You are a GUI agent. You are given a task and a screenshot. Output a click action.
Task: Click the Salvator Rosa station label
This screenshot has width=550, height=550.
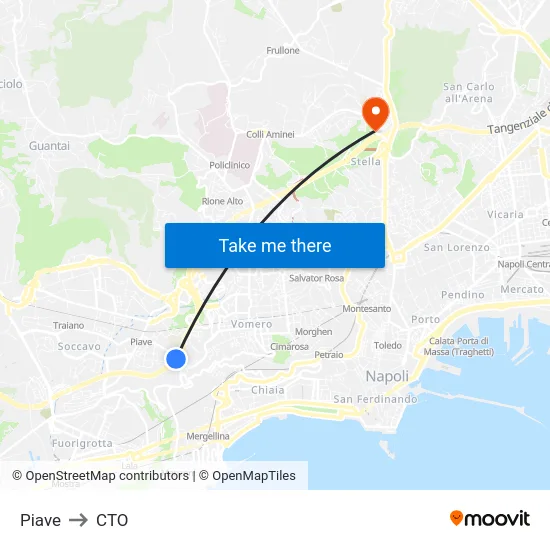coord(316,278)
